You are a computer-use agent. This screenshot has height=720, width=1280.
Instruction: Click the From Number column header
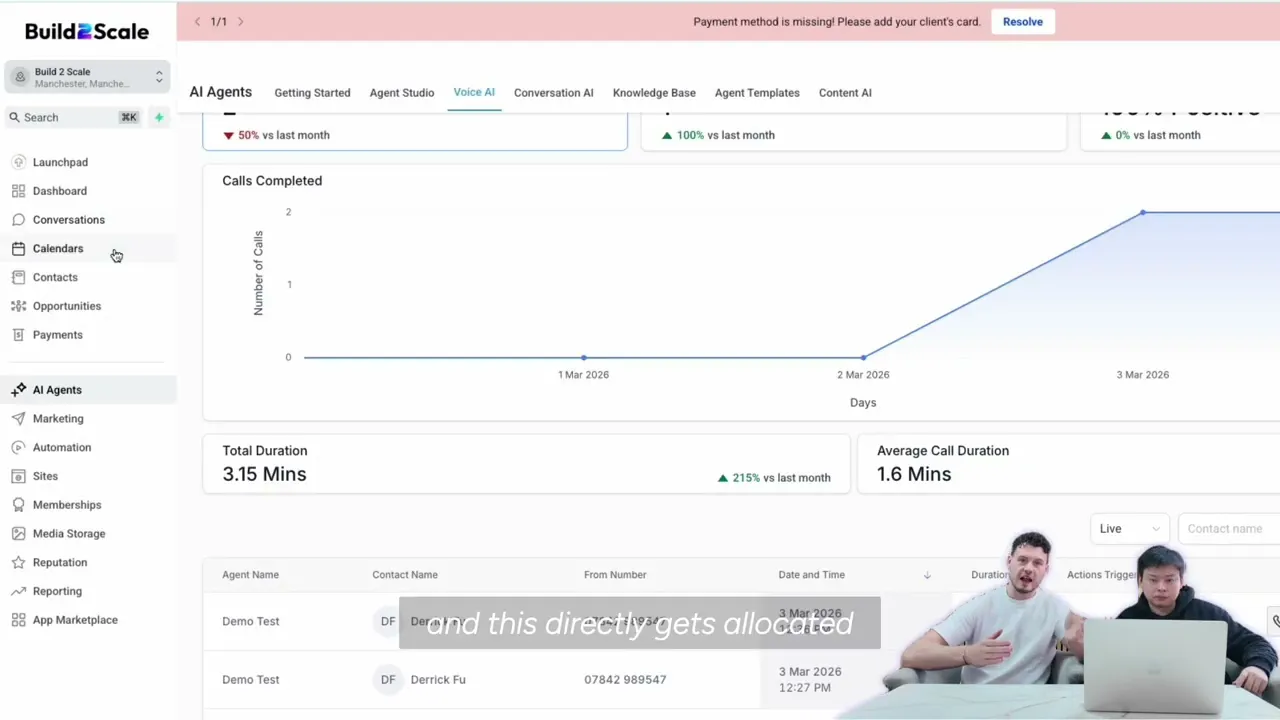pyautogui.click(x=615, y=575)
